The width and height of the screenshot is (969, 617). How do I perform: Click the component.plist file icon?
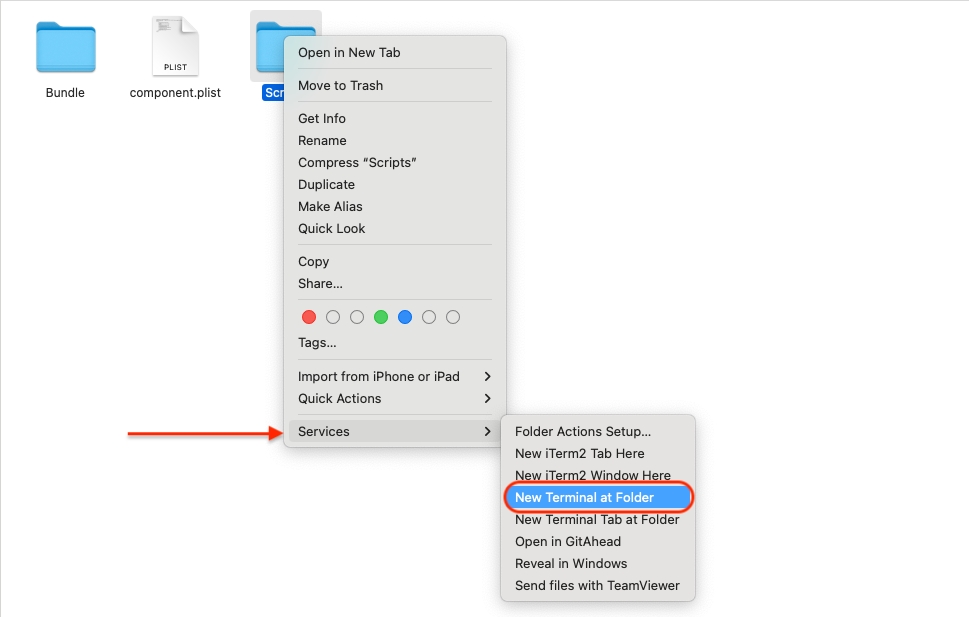[x=175, y=48]
